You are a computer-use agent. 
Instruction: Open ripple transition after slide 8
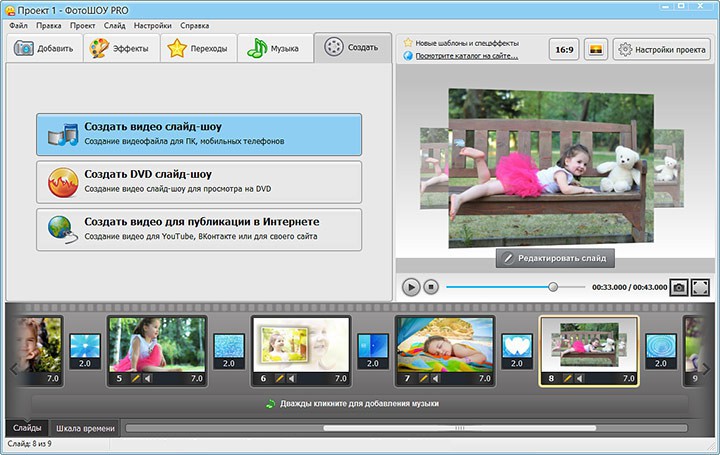661,351
